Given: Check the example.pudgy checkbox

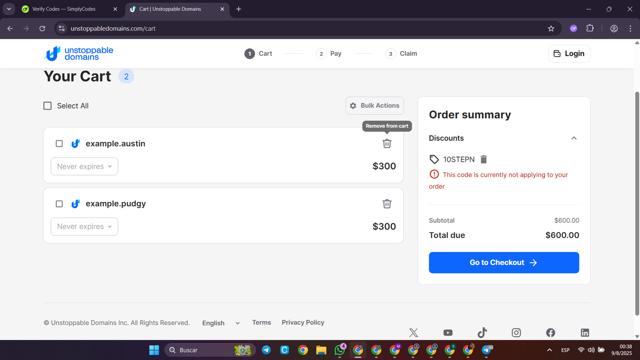Looking at the screenshot, I should [x=59, y=204].
